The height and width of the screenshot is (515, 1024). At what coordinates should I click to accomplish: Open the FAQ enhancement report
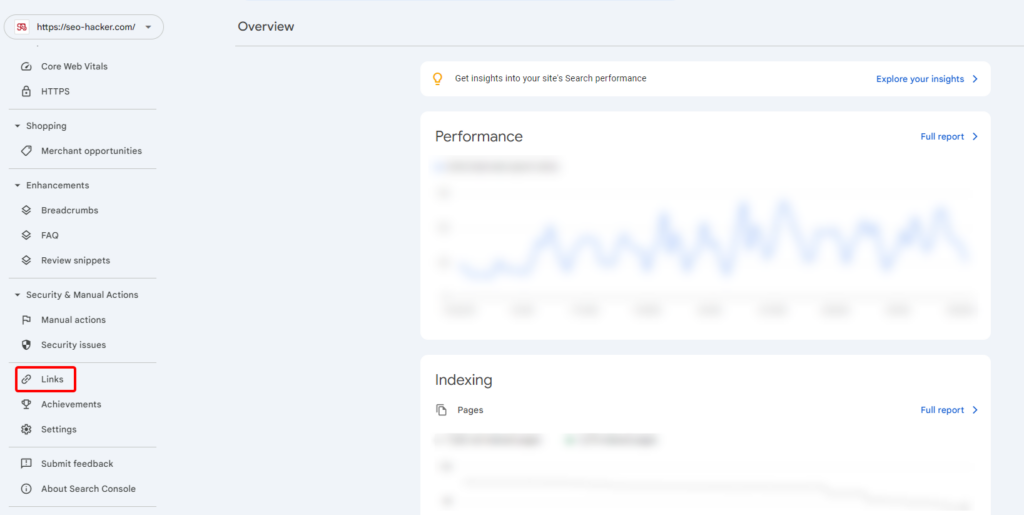50,236
